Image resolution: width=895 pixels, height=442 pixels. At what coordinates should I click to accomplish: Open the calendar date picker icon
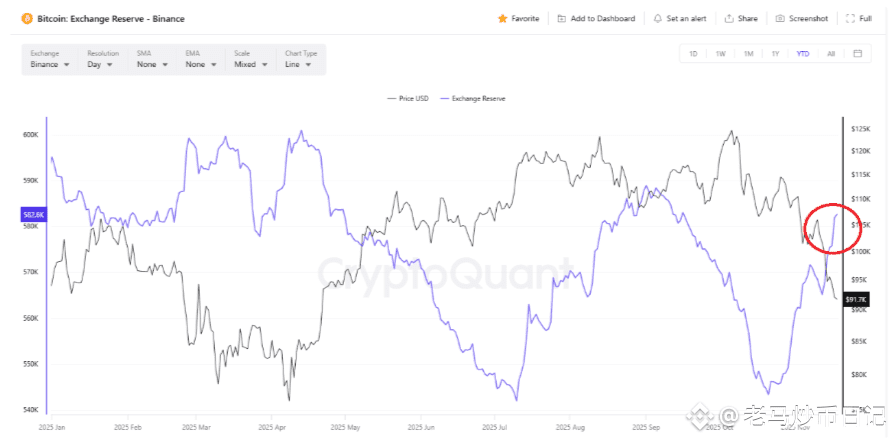coord(857,53)
